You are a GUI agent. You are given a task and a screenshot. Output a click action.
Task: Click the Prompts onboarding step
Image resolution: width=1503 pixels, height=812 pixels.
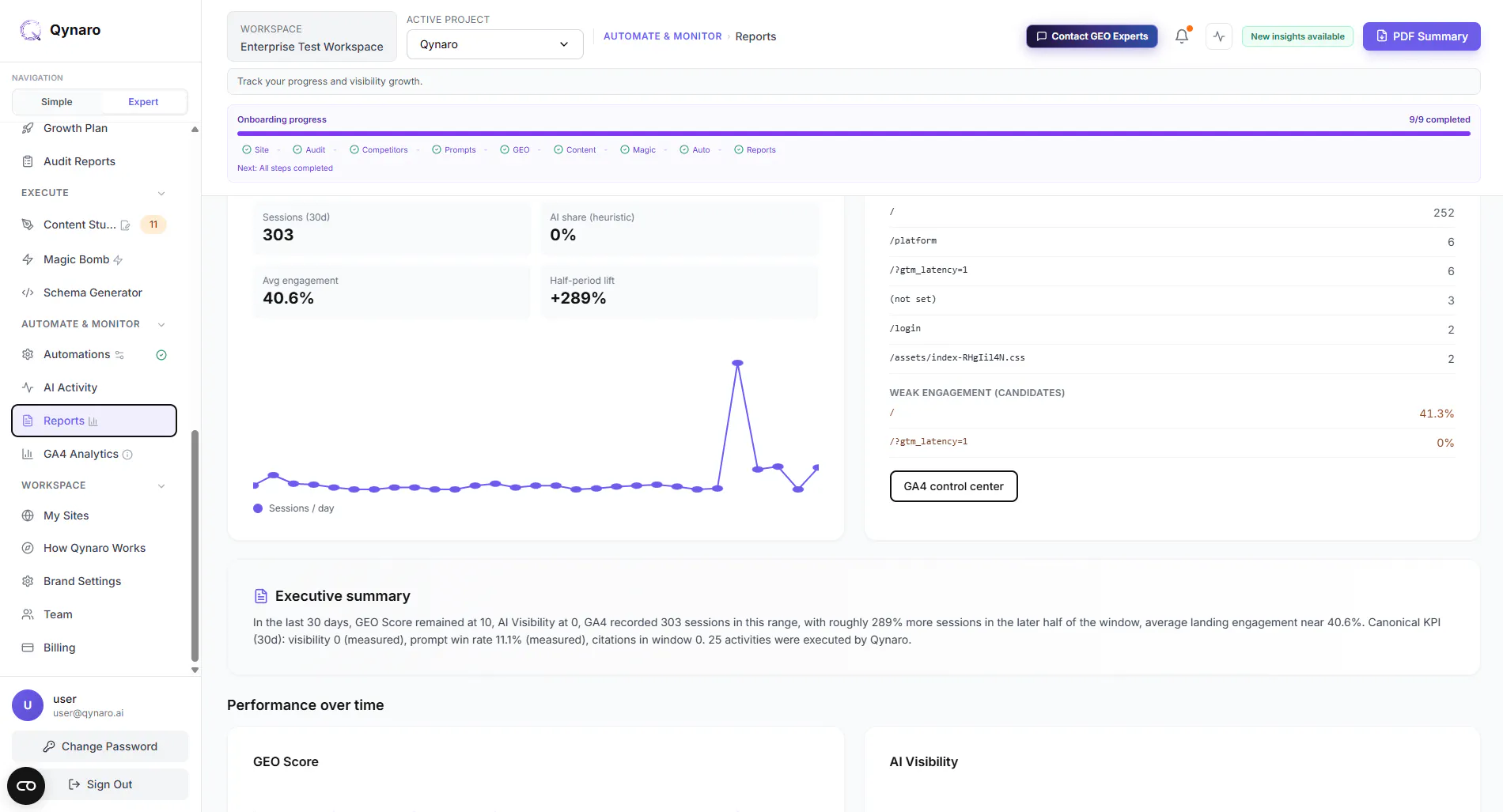point(454,149)
